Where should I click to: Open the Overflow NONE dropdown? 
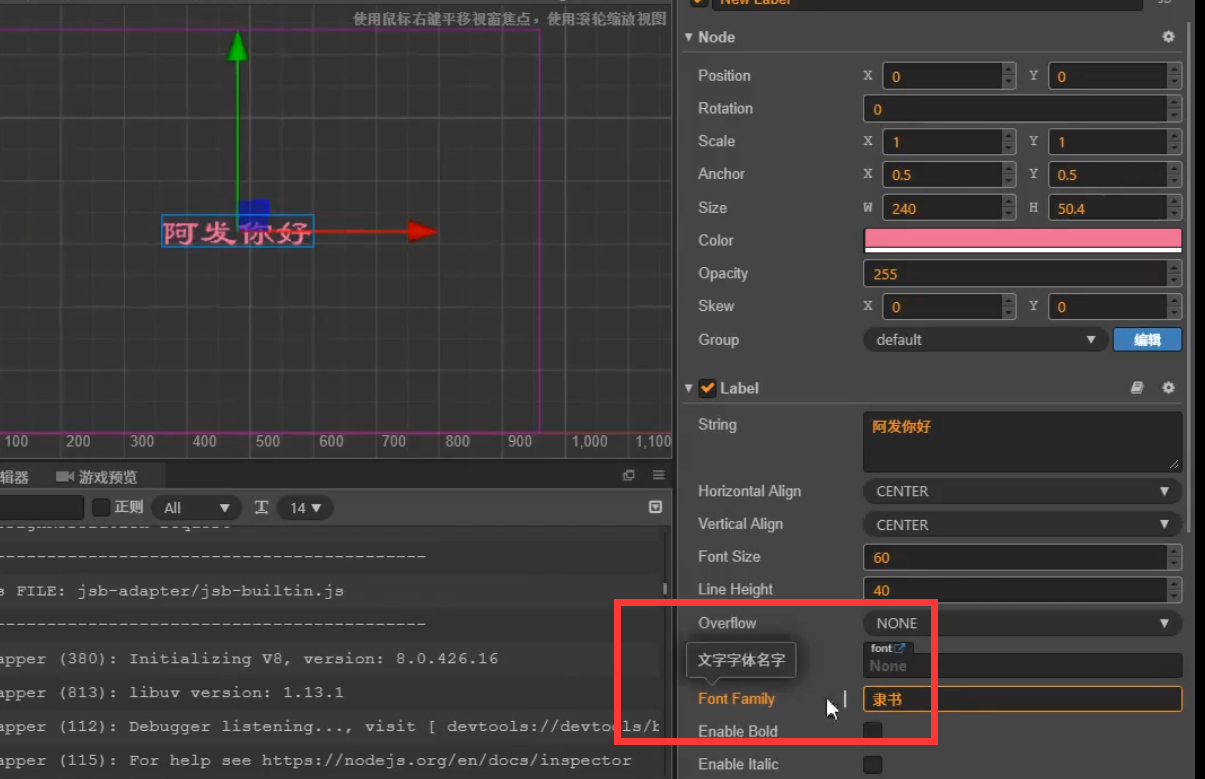click(1022, 623)
